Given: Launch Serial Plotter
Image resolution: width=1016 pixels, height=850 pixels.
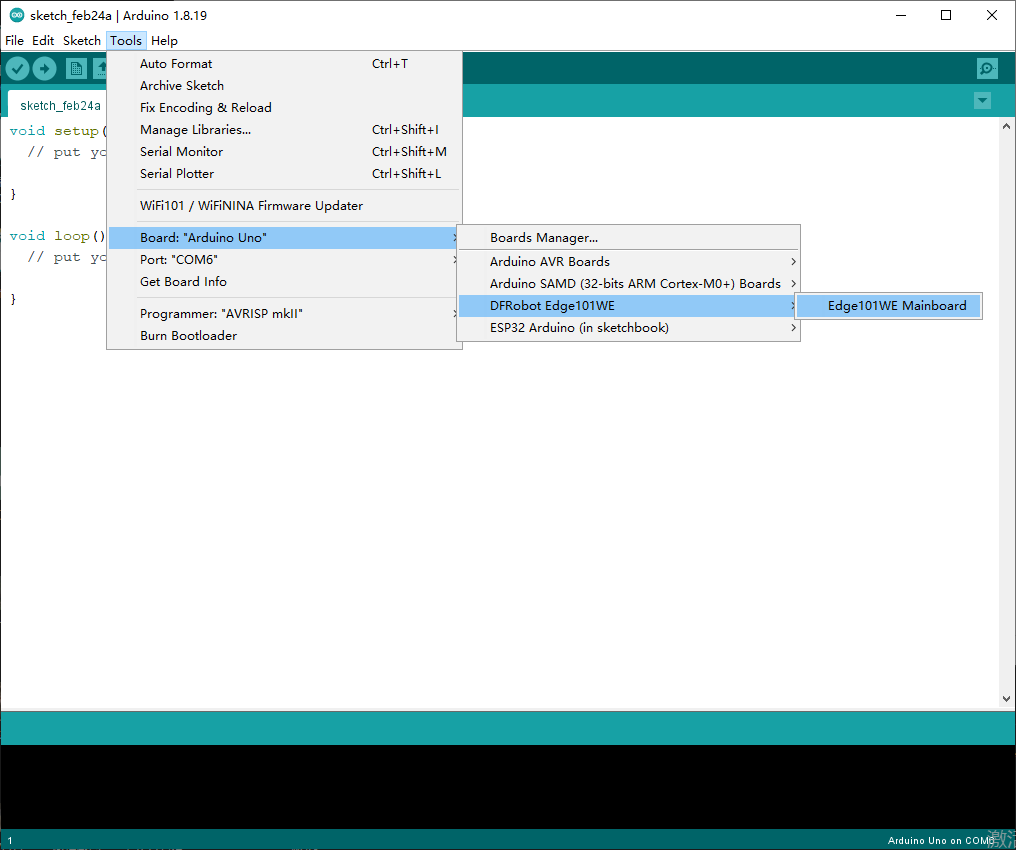Looking at the screenshot, I should click(284, 174).
